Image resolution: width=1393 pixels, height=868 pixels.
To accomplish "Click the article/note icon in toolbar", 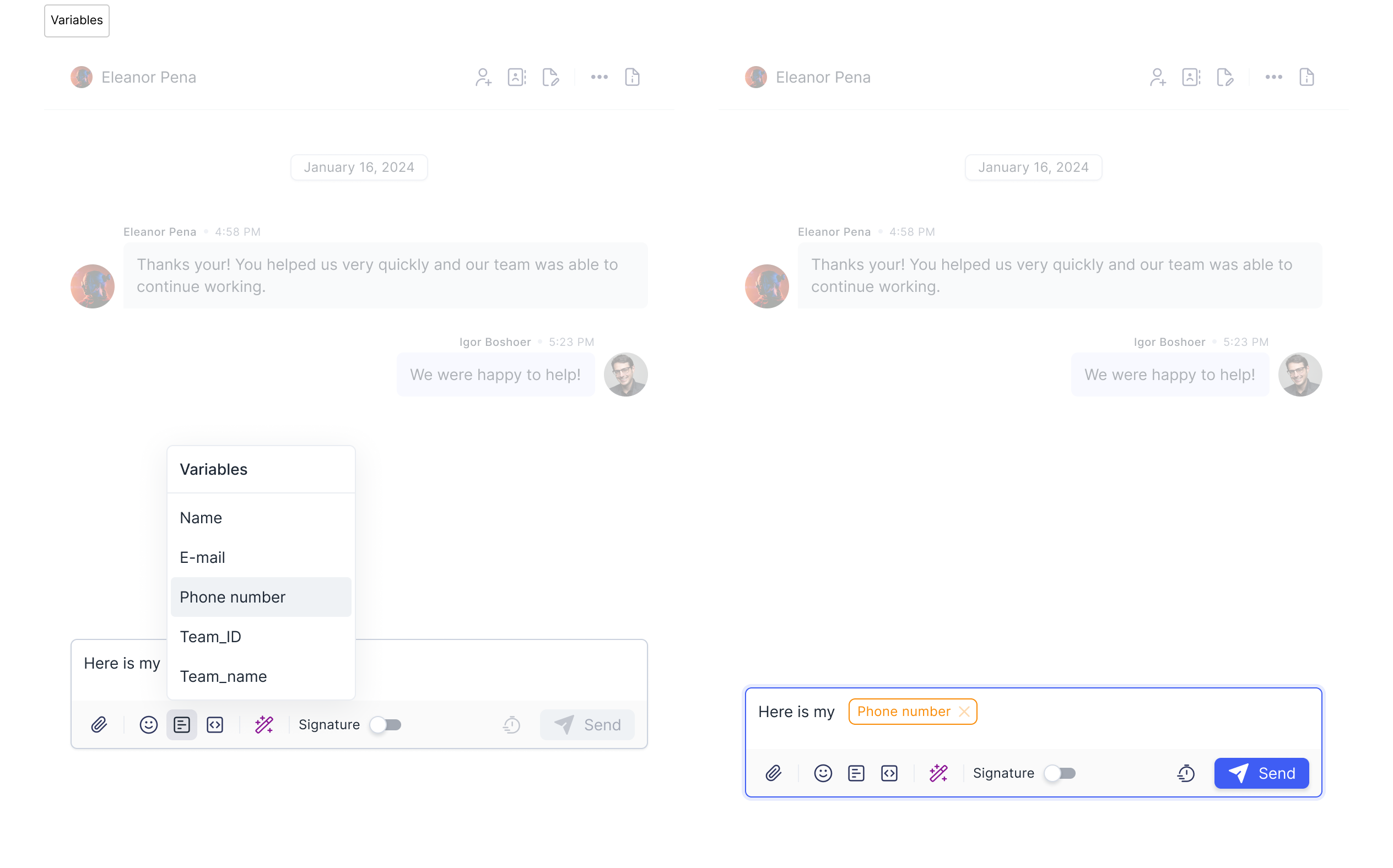I will tap(181, 725).
